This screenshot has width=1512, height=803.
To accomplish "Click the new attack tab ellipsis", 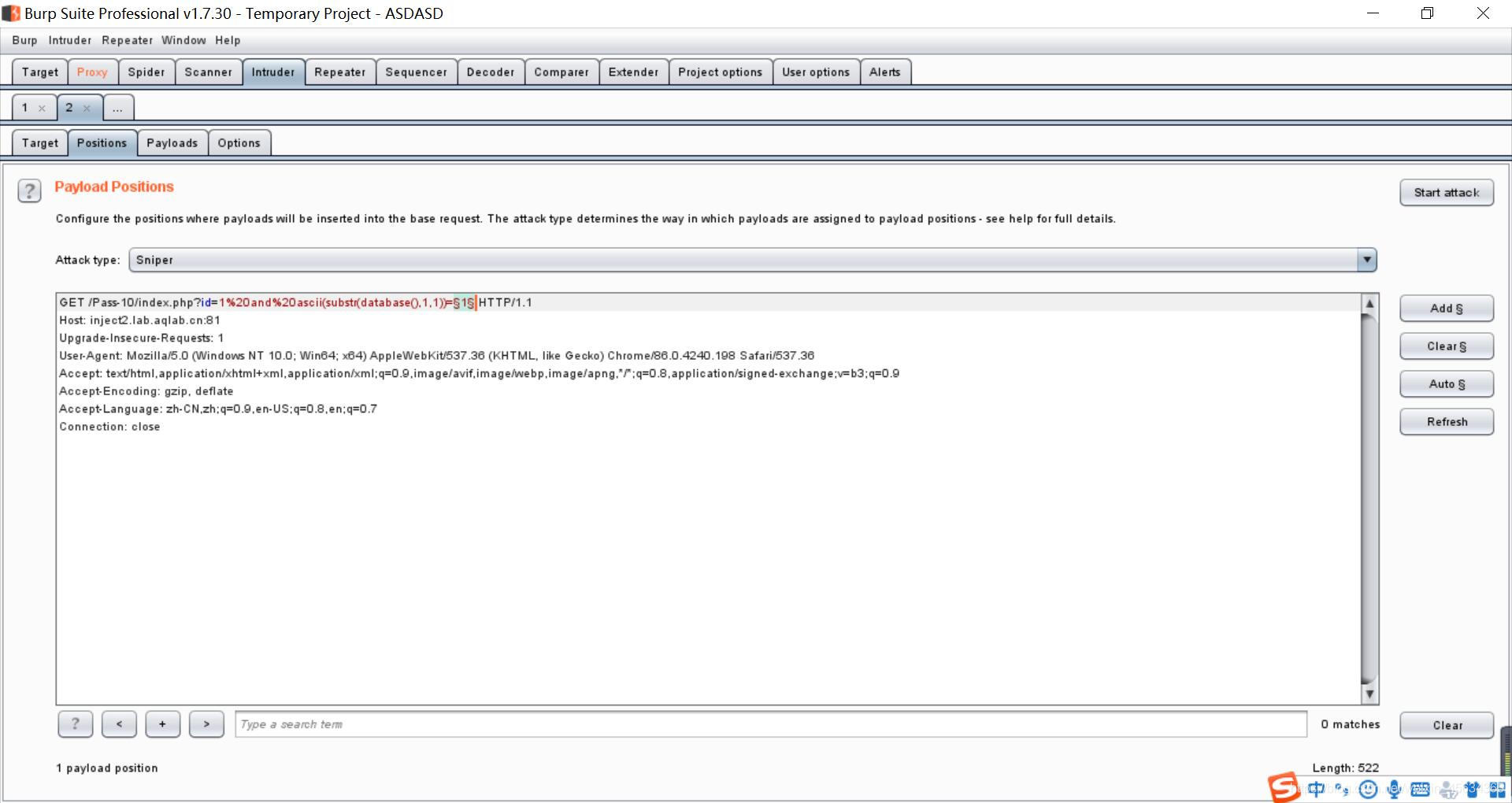I will [x=117, y=108].
